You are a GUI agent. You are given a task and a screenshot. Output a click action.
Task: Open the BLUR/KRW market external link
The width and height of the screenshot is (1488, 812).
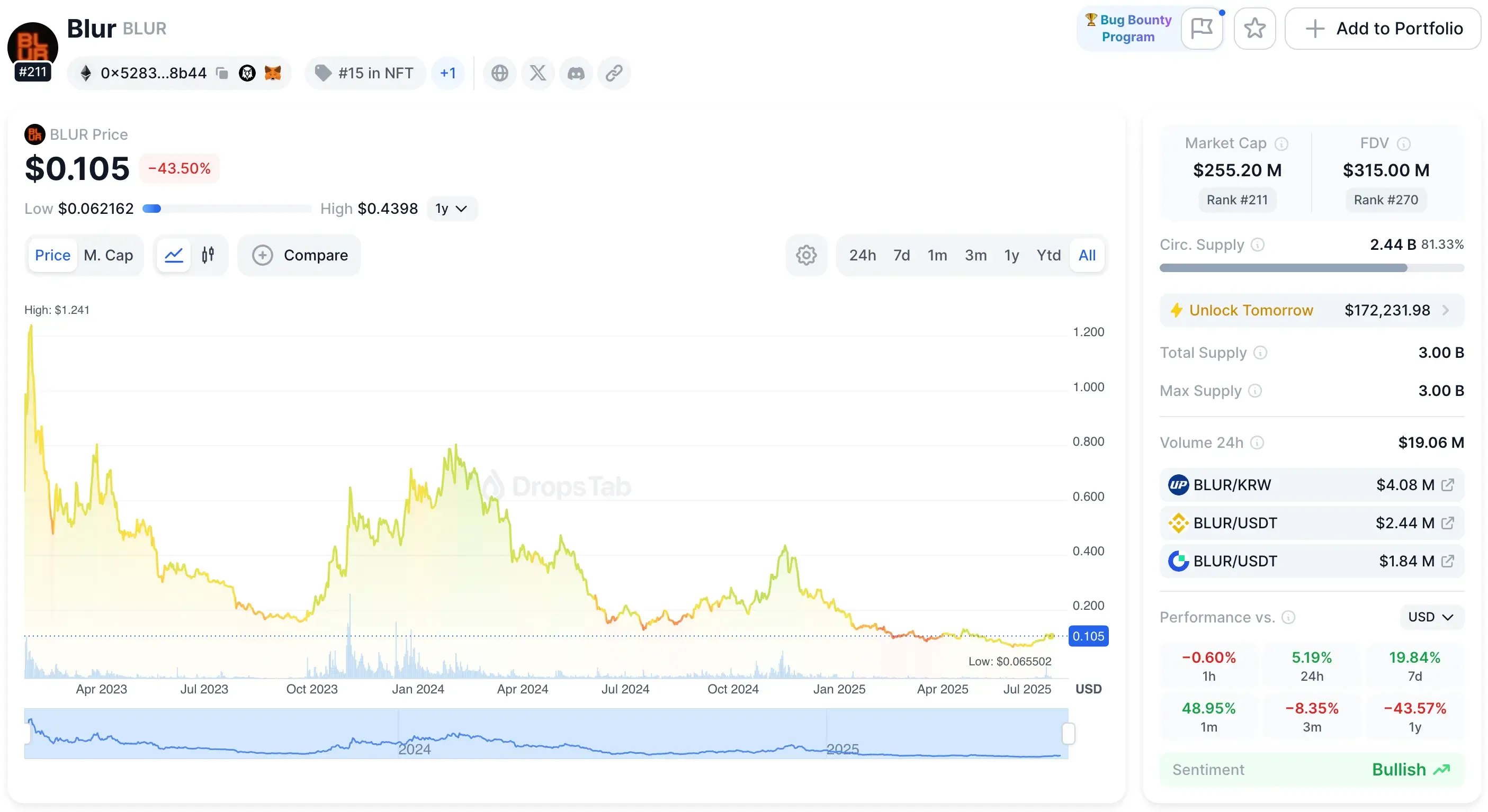tap(1448, 485)
